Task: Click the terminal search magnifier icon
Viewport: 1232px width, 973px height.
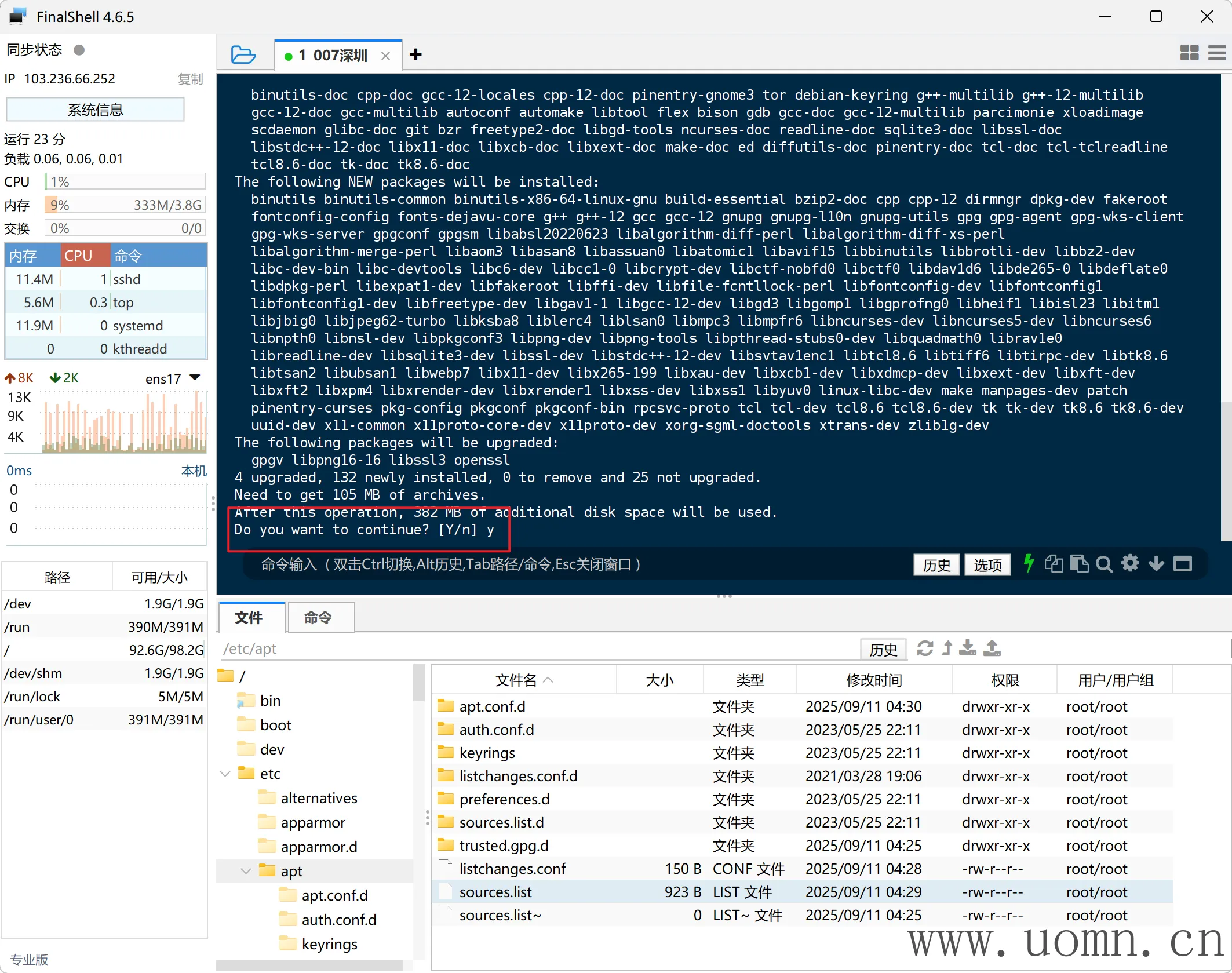Action: pyautogui.click(x=1104, y=564)
